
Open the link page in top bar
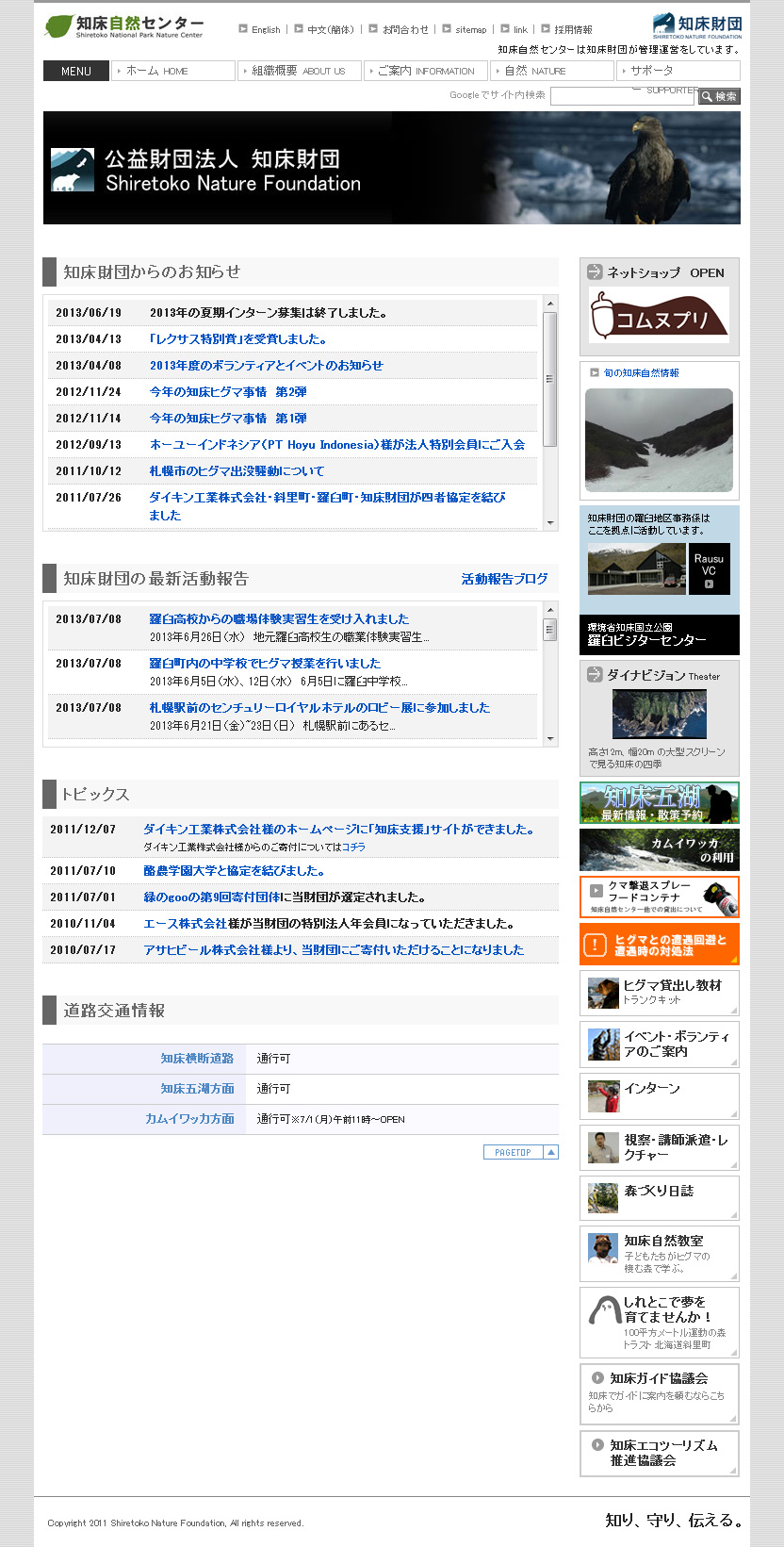pos(520,30)
